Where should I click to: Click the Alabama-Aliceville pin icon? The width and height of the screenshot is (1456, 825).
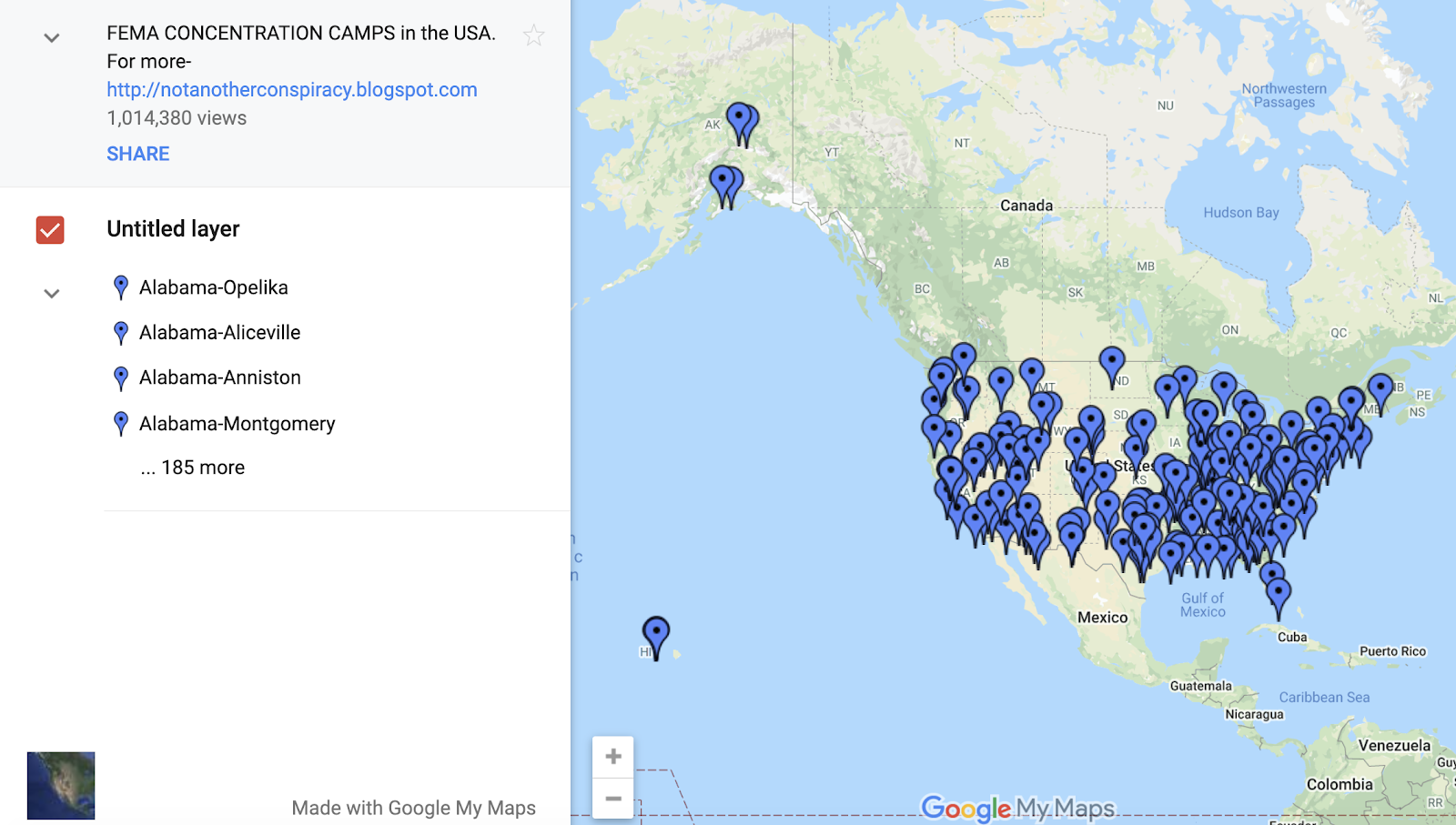pyautogui.click(x=121, y=333)
